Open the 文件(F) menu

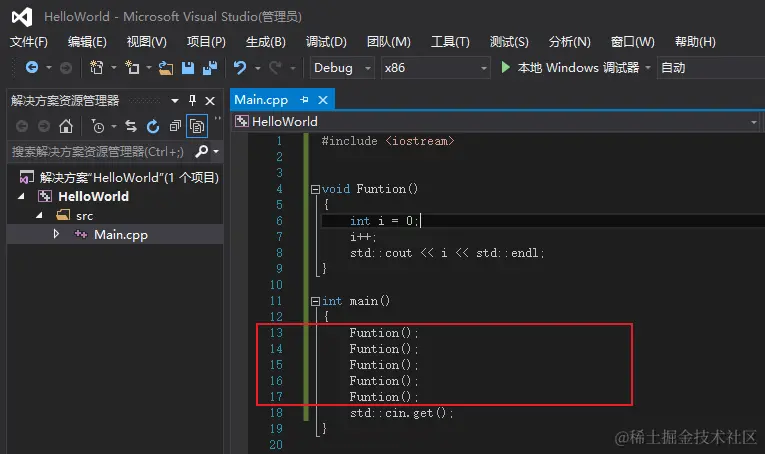29,42
